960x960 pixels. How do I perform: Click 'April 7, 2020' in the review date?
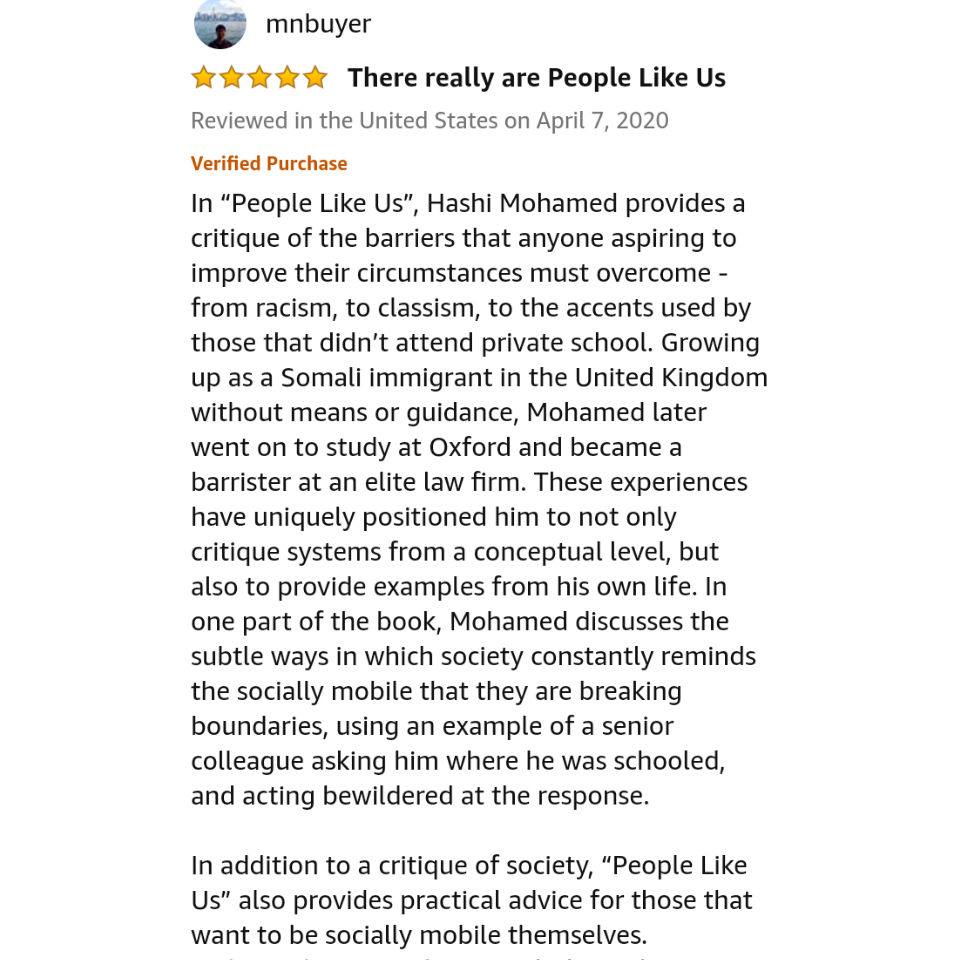click(602, 121)
